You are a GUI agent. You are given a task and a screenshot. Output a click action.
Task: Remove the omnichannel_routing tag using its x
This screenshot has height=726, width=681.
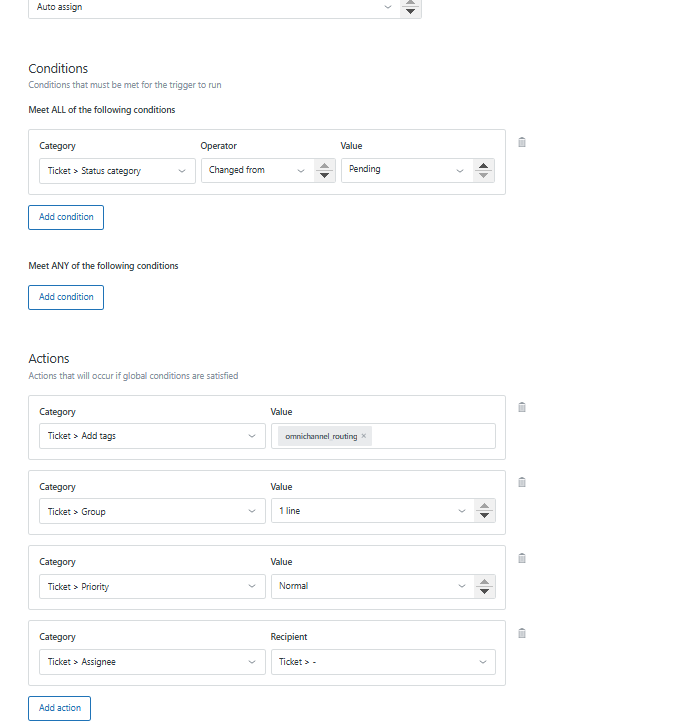point(364,436)
